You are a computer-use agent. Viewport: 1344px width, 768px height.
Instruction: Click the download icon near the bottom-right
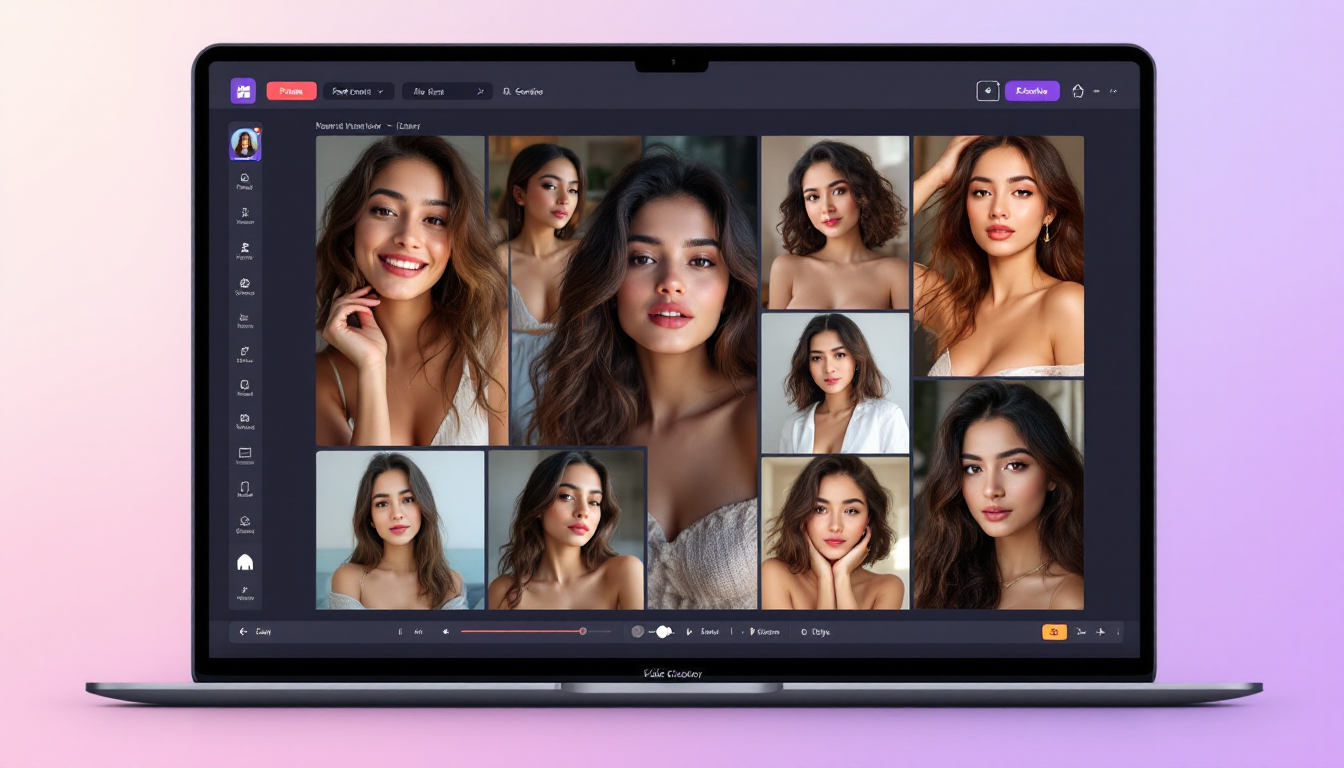point(1081,631)
